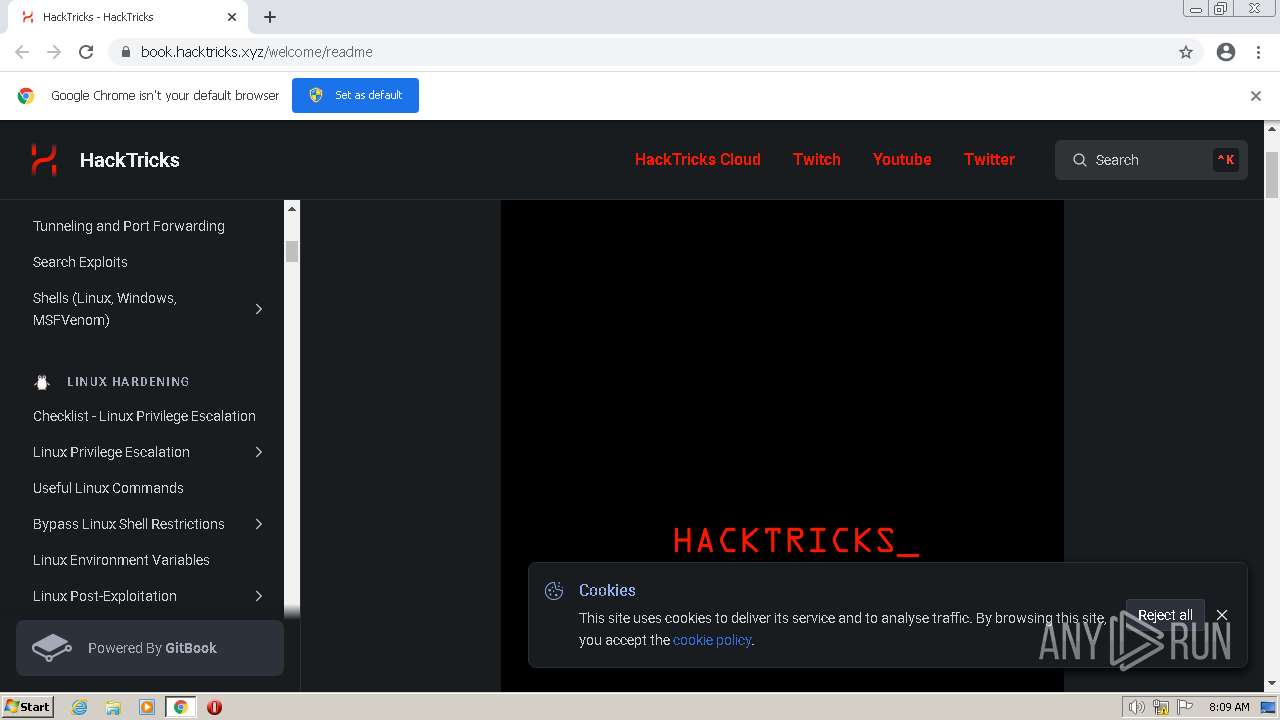Click the power plug tray icon

coord(1161,707)
